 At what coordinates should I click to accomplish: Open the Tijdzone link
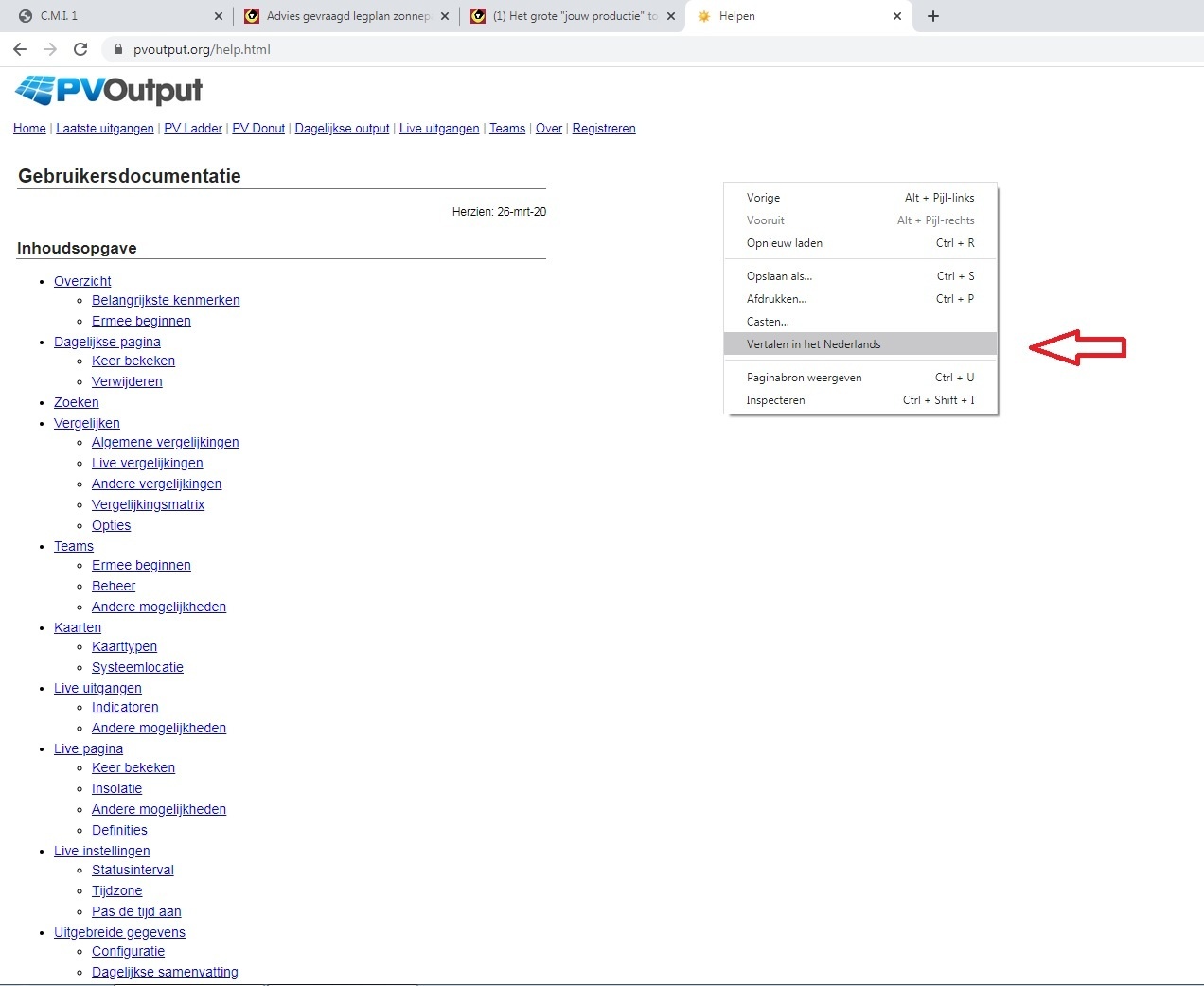tap(116, 890)
